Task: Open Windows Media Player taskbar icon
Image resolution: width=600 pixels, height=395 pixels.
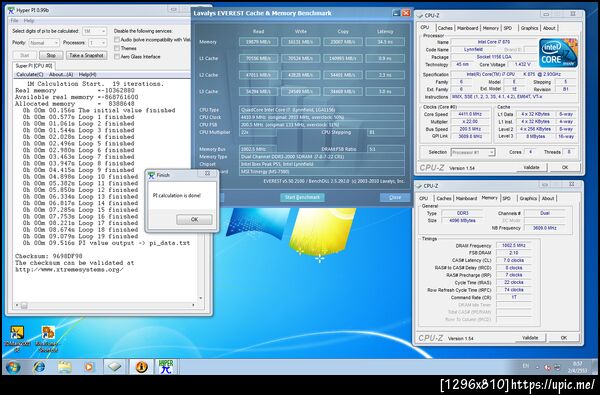Action: pos(89,367)
